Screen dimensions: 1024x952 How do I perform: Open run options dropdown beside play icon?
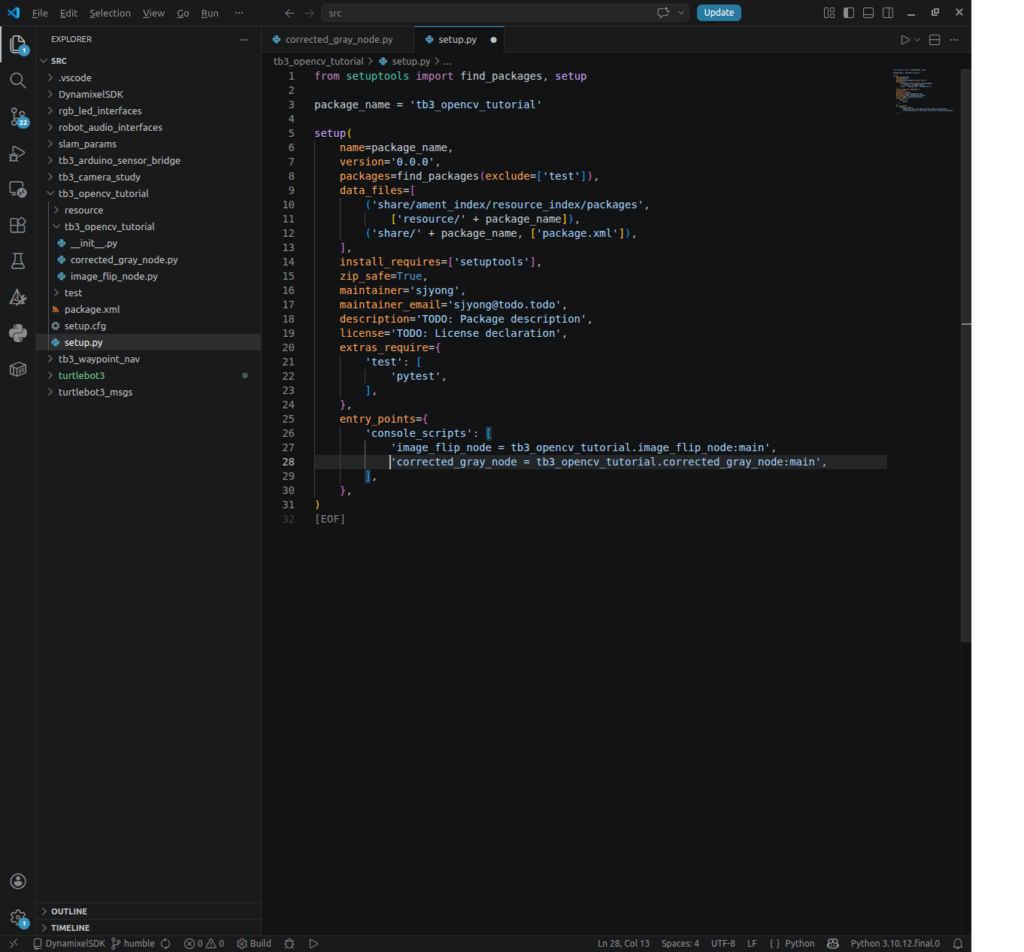tap(917, 40)
